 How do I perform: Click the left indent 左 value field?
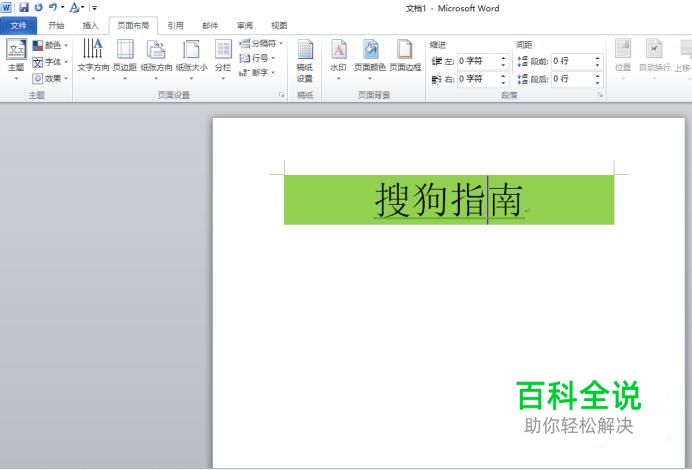(x=478, y=61)
